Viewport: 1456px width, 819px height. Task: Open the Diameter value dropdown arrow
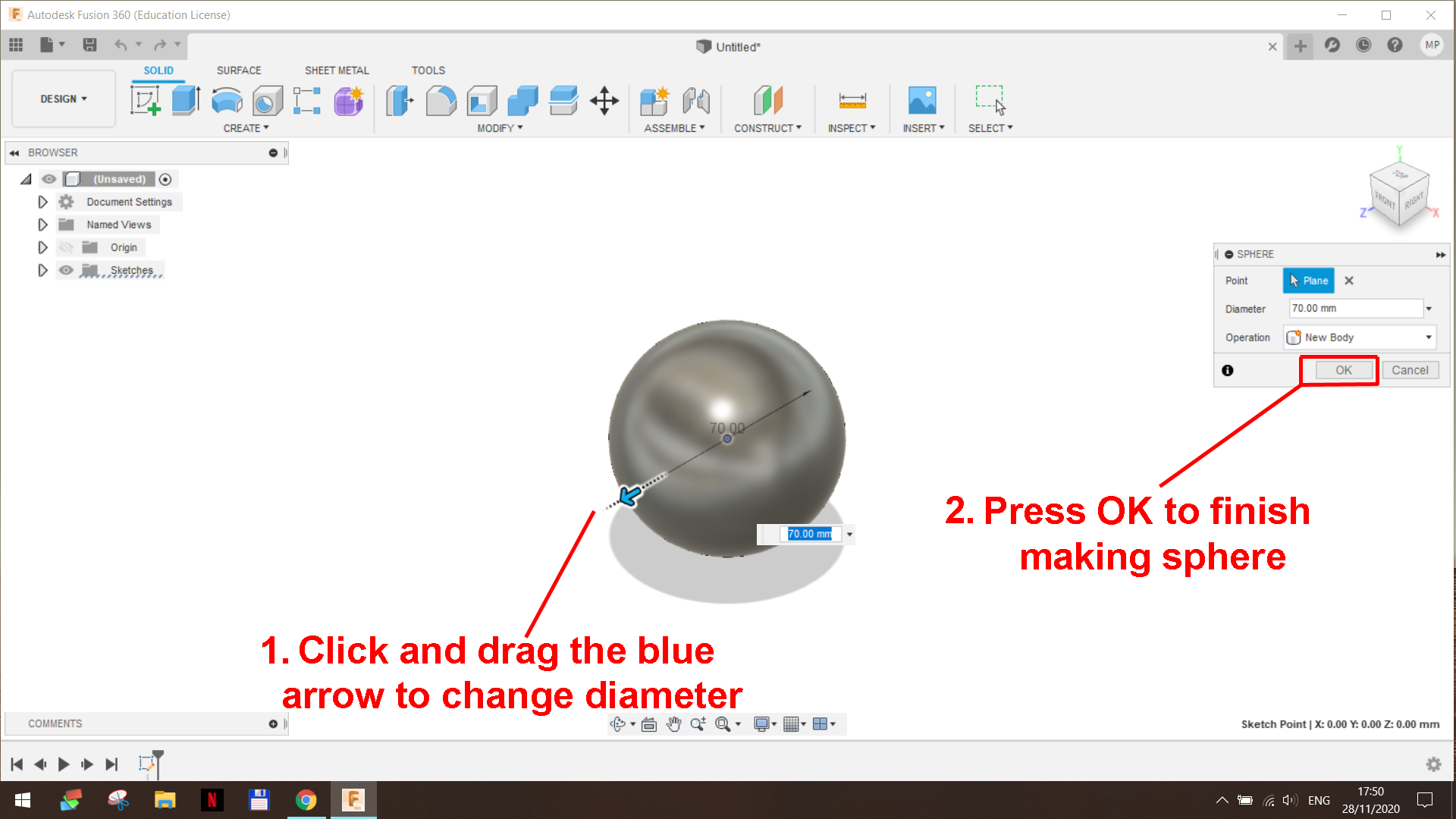(x=1429, y=308)
